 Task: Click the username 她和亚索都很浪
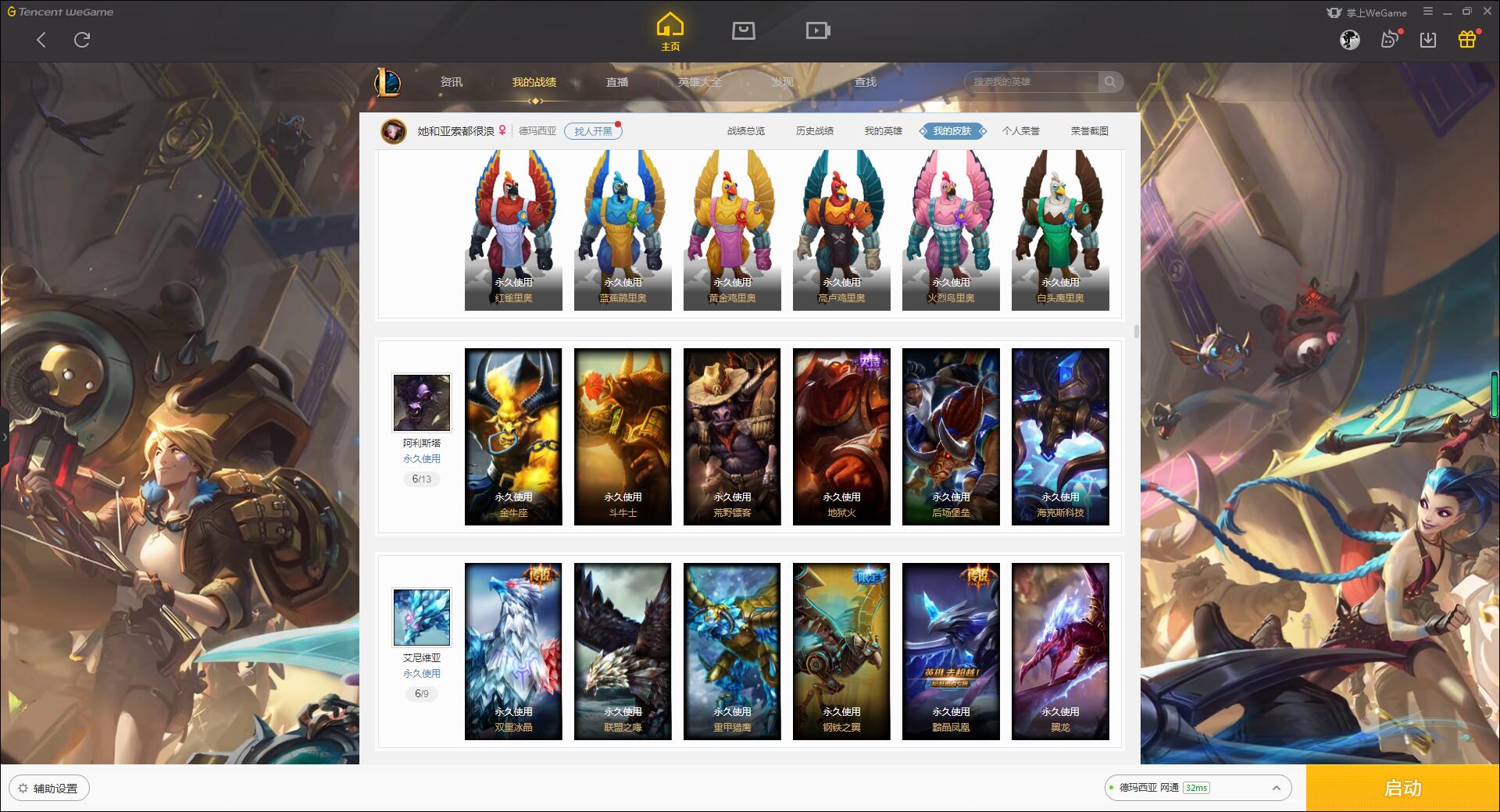[455, 131]
